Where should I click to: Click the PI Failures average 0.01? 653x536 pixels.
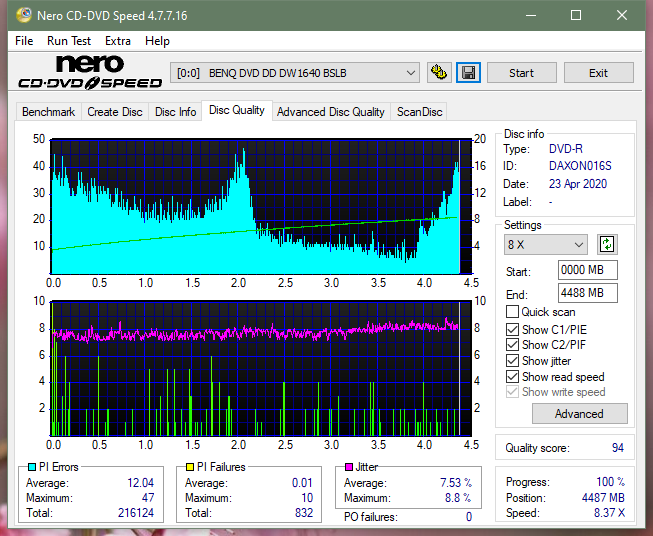tap(302, 483)
